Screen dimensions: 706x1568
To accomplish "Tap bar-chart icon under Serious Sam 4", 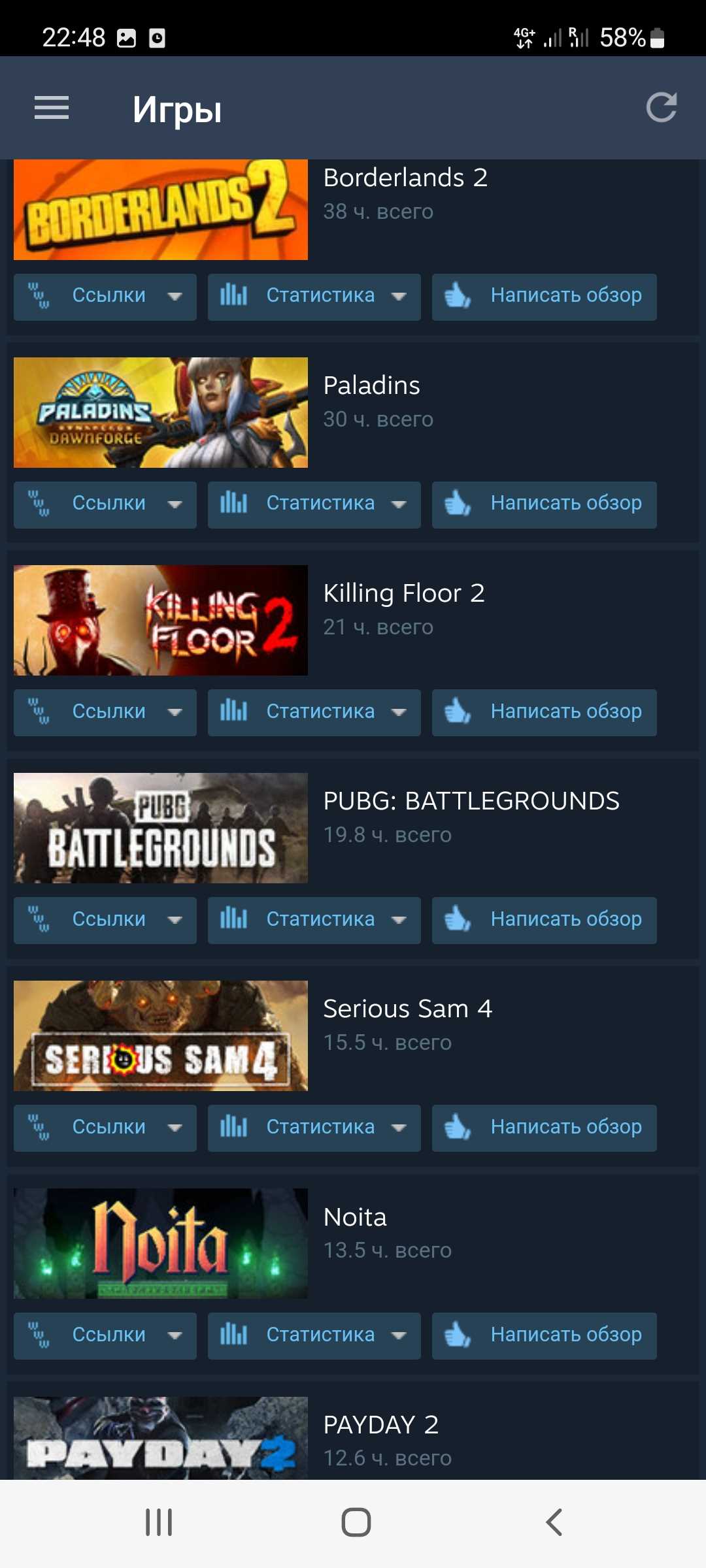I will tap(233, 1127).
